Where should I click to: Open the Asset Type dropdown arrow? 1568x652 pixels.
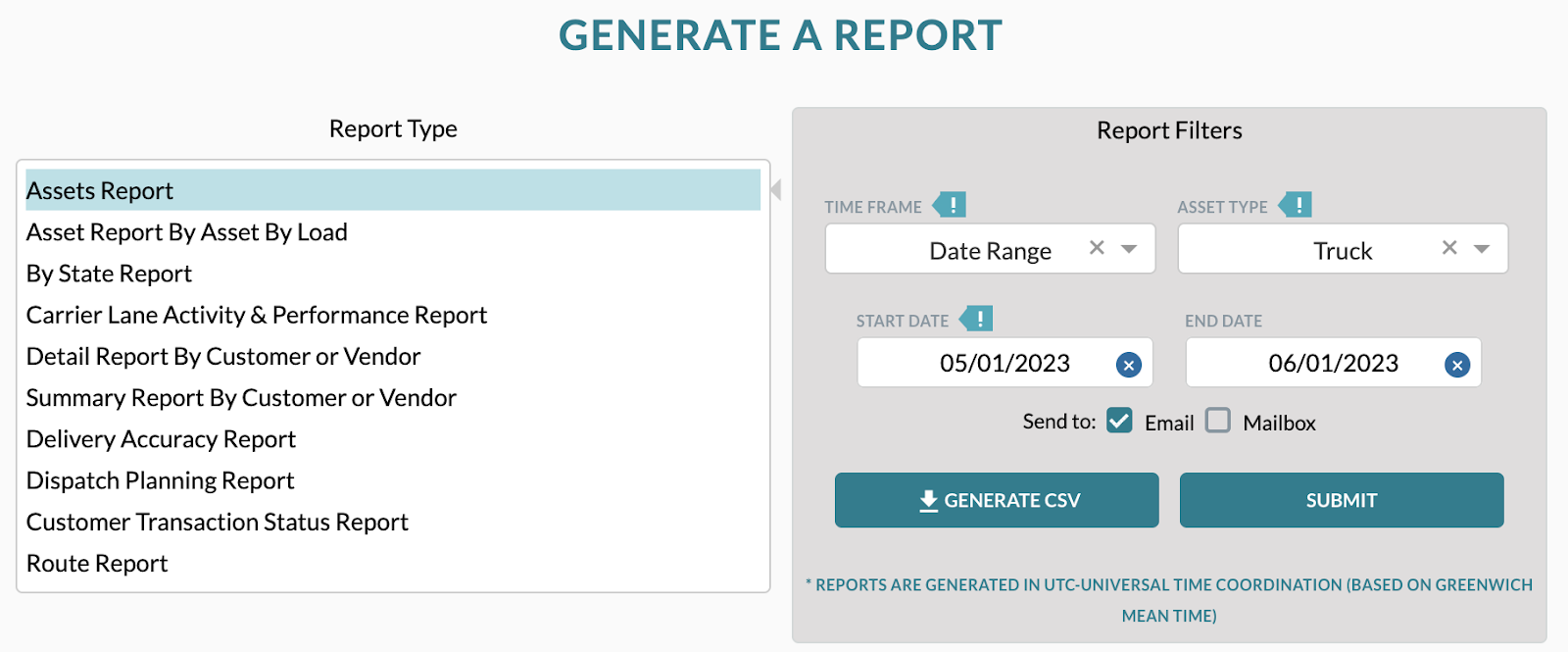tap(1482, 249)
